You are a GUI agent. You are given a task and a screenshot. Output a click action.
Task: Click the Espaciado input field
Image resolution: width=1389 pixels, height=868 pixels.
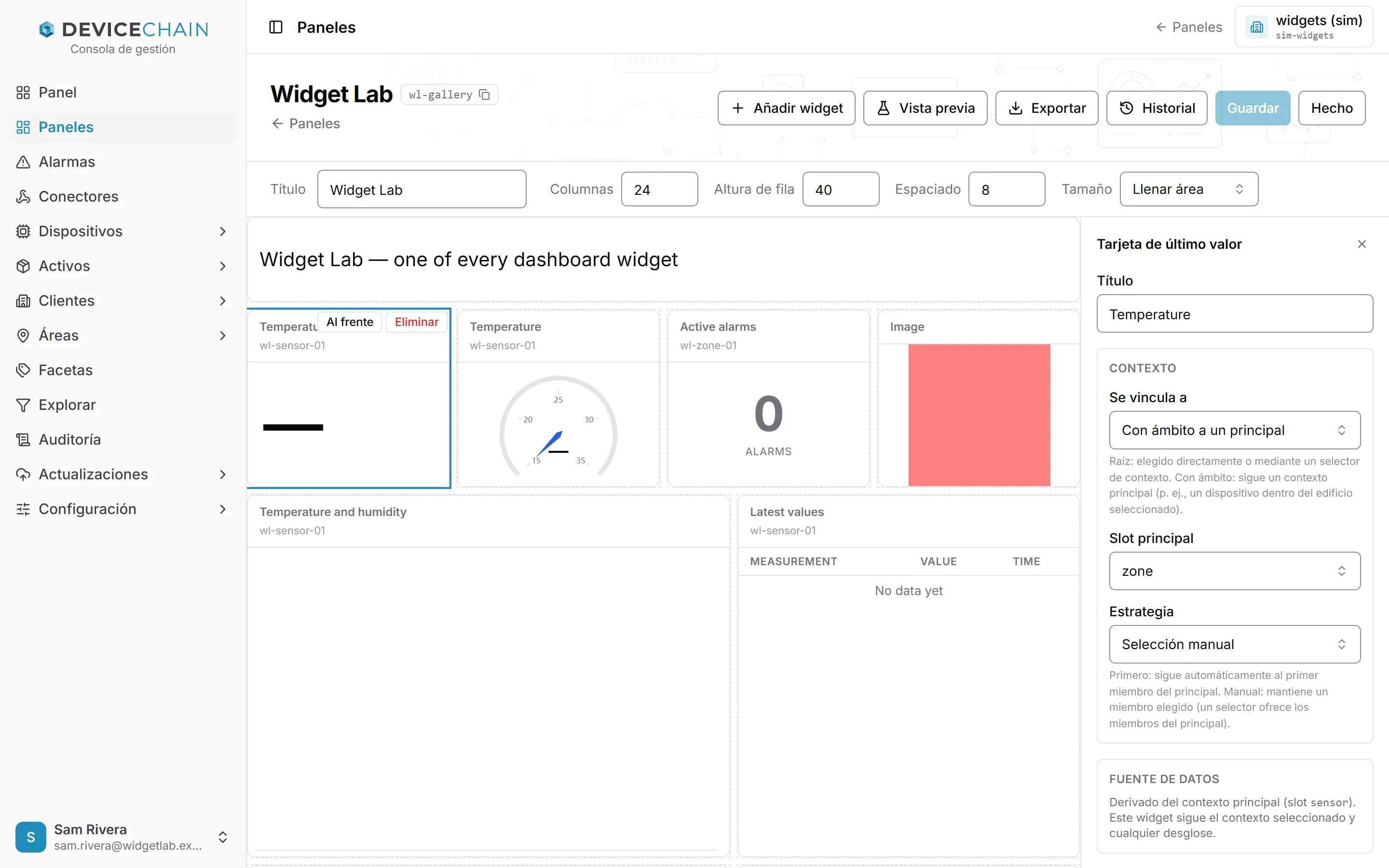coord(1007,190)
